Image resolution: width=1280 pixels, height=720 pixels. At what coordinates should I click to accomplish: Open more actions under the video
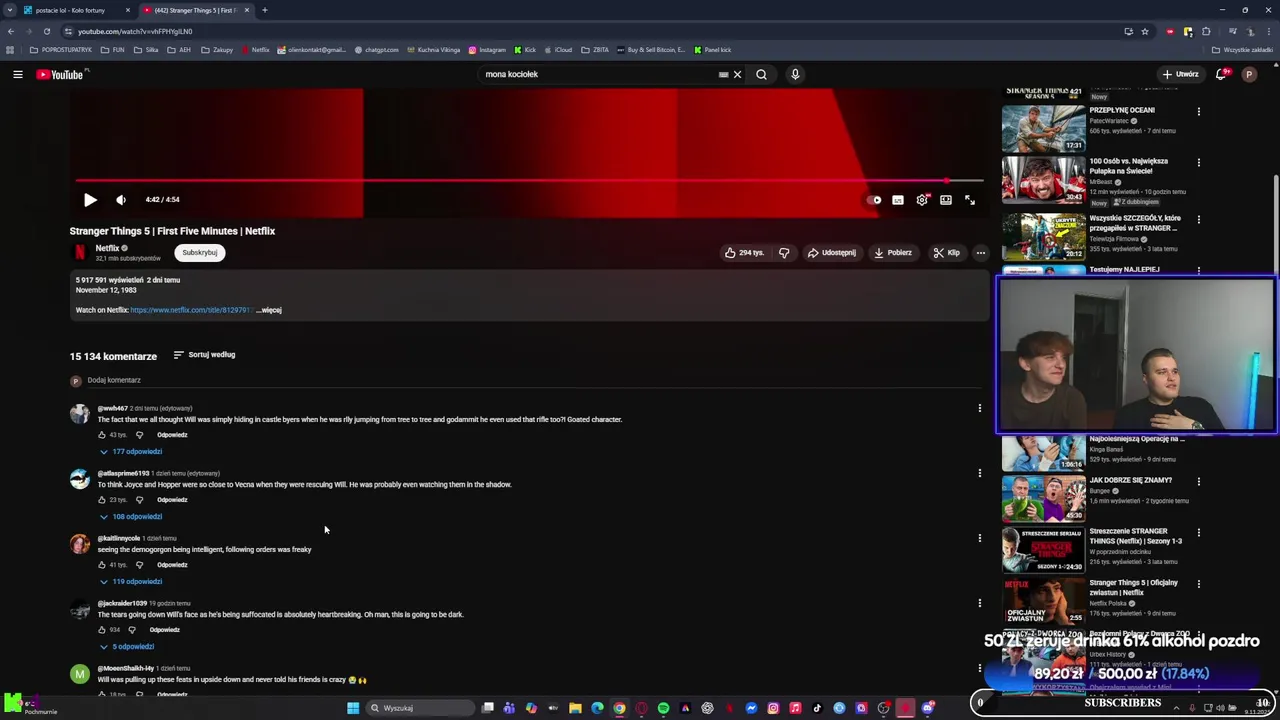[x=981, y=253]
